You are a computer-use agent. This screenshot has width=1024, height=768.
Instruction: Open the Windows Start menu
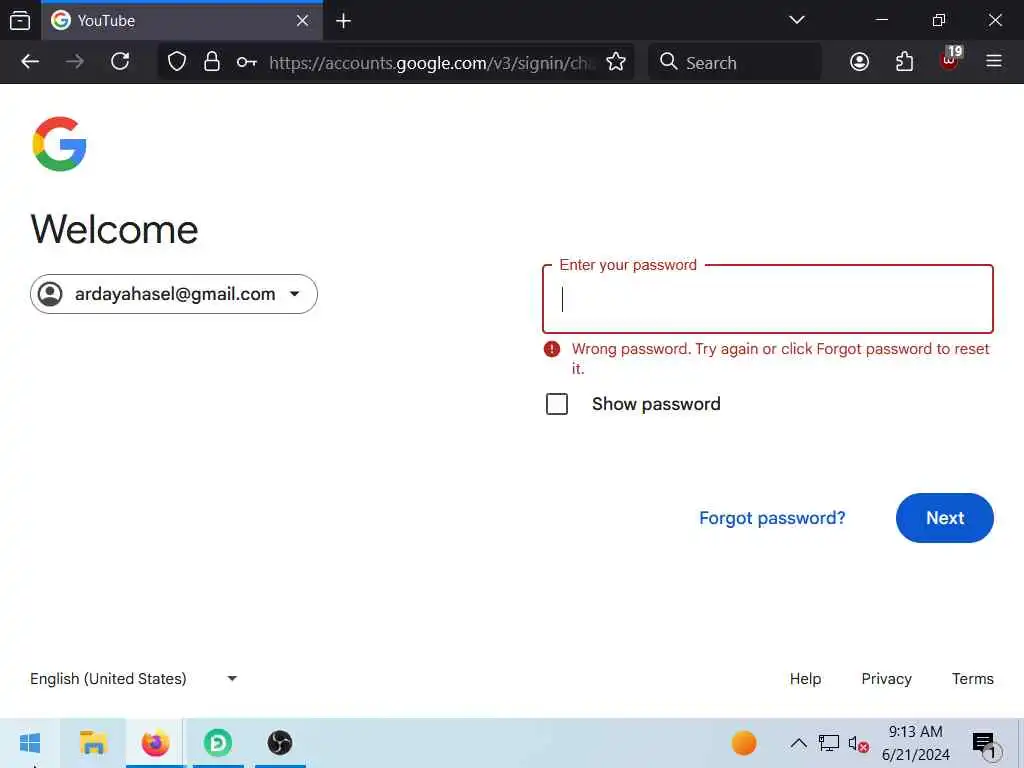click(x=30, y=743)
